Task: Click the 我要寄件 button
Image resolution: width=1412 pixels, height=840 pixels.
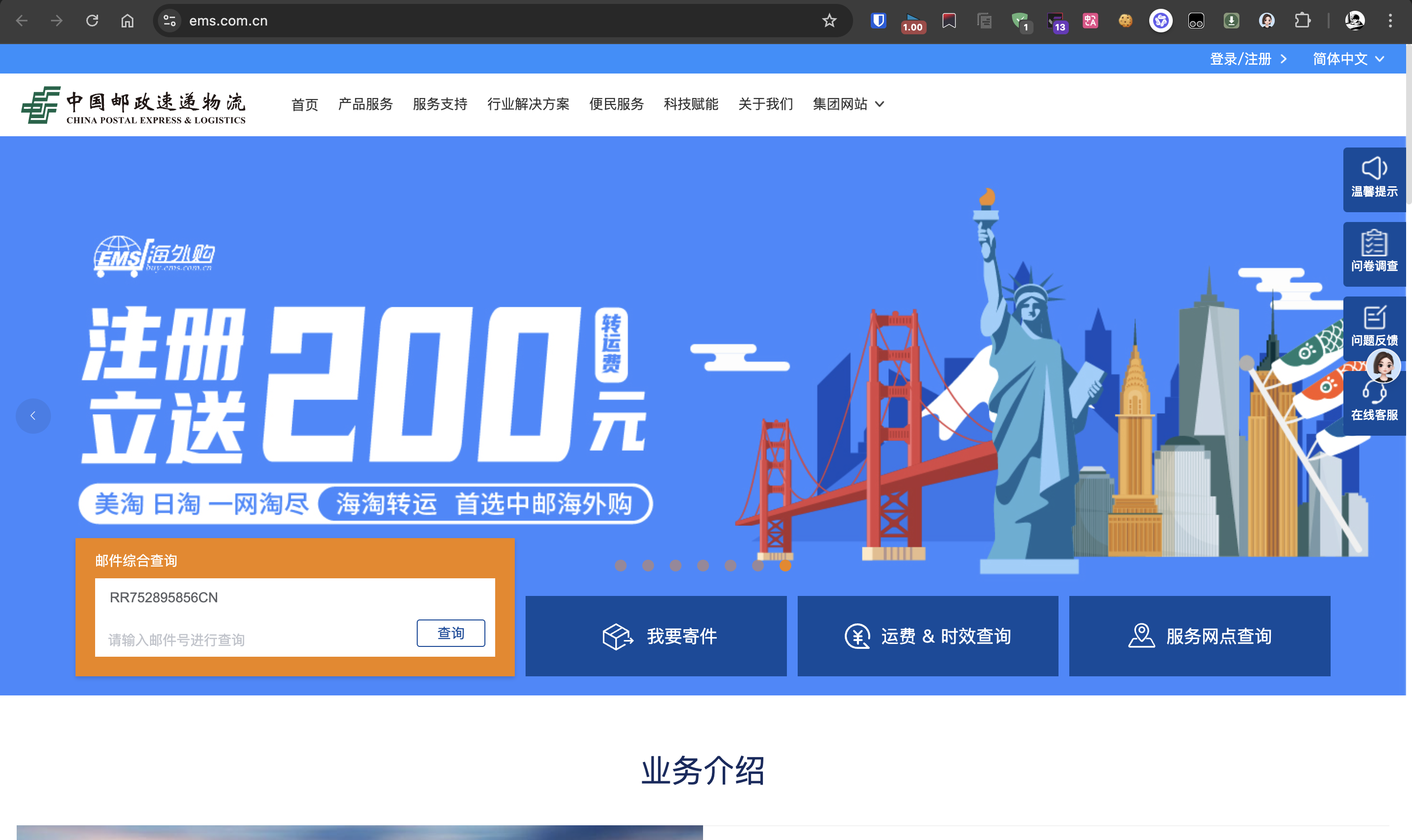Action: (656, 636)
